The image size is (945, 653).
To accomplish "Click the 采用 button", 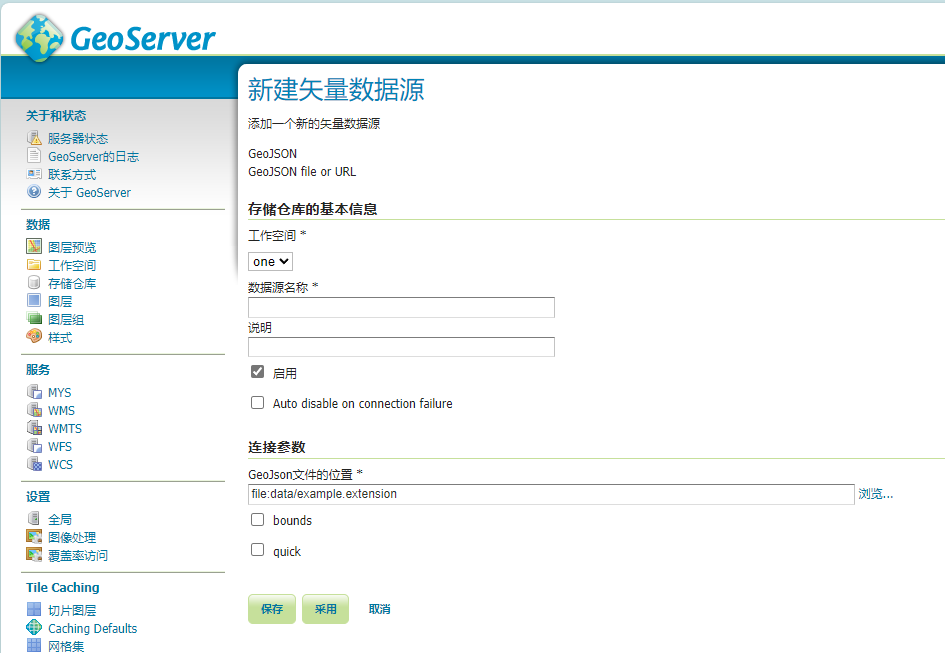I will click(x=325, y=609).
